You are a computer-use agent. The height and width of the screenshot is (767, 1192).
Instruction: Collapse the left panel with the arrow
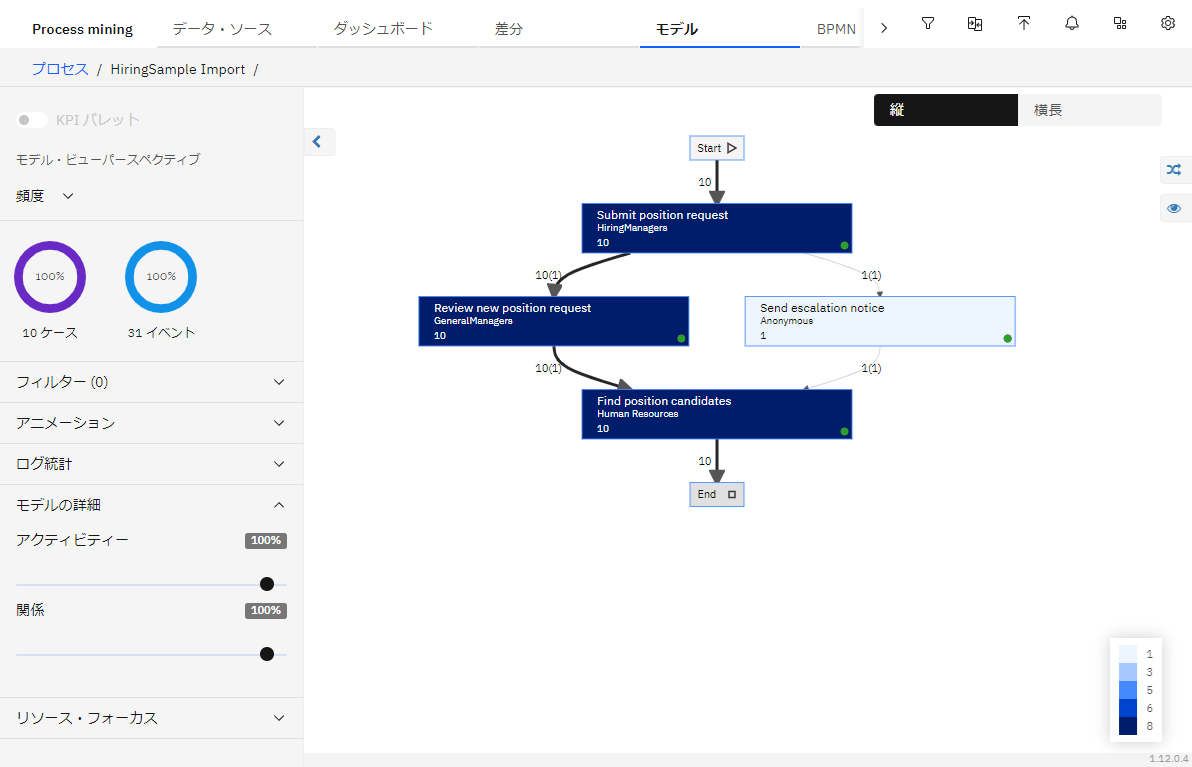(x=318, y=141)
